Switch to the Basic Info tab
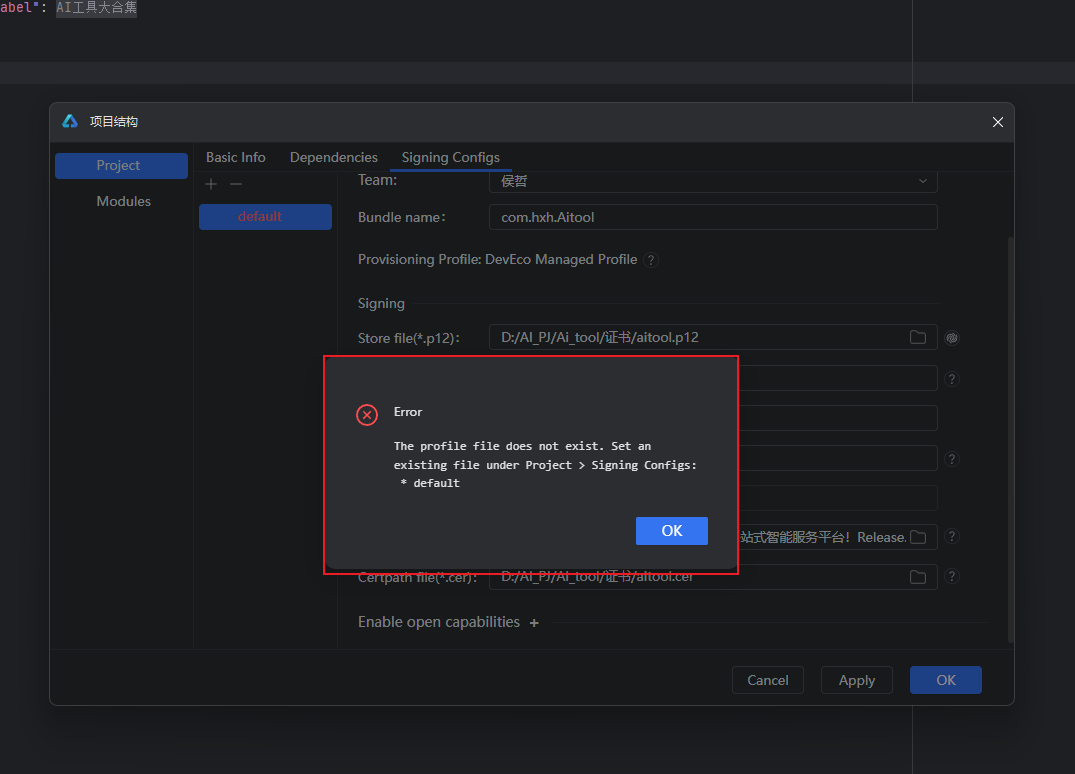 pos(236,157)
